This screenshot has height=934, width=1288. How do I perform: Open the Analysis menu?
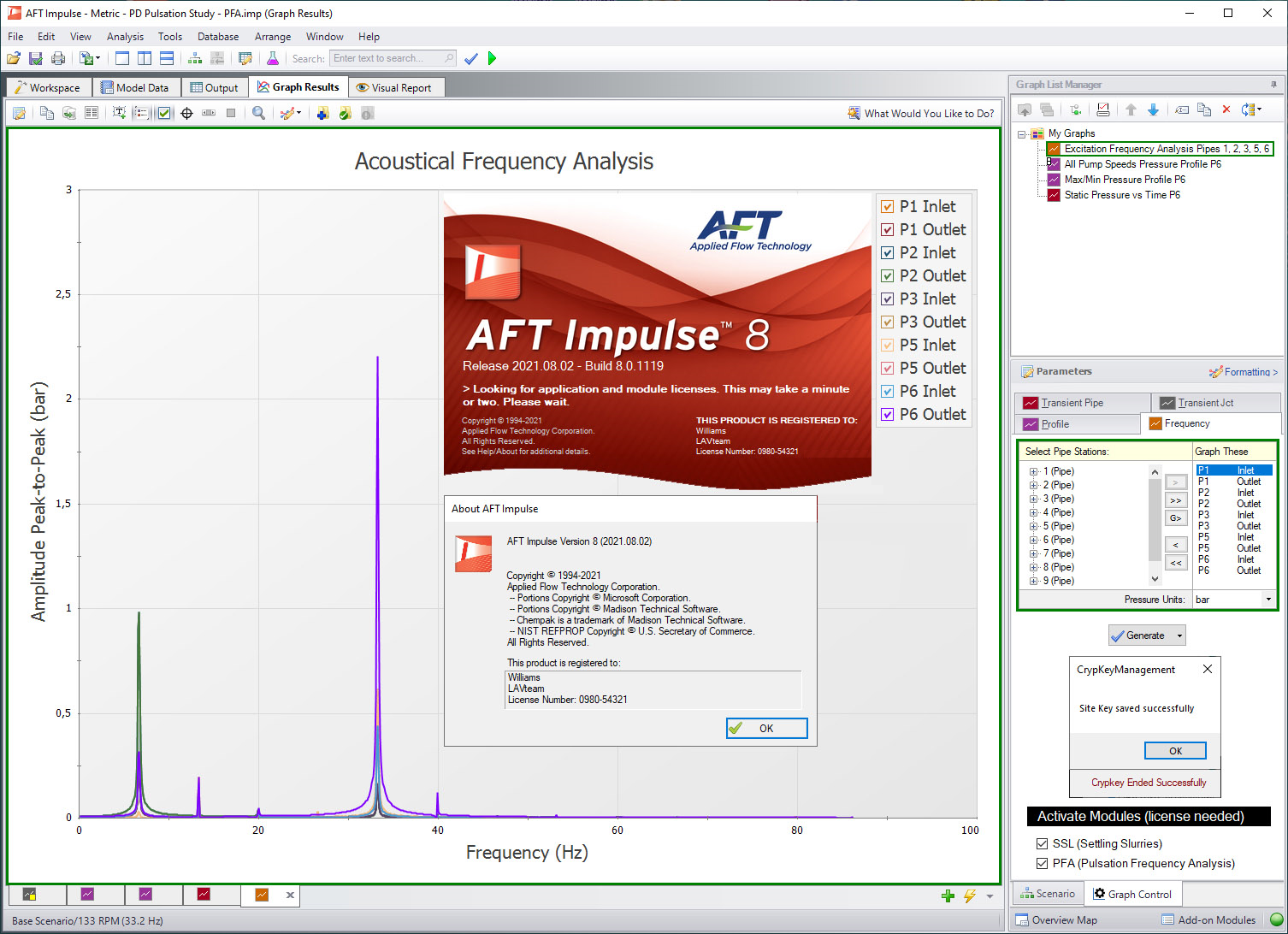pos(125,37)
